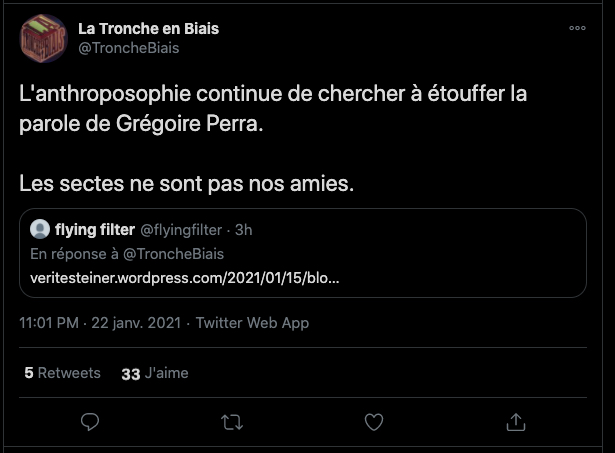Image resolution: width=615 pixels, height=453 pixels.
Task: Open the three-dot more options menu
Action: click(577, 28)
